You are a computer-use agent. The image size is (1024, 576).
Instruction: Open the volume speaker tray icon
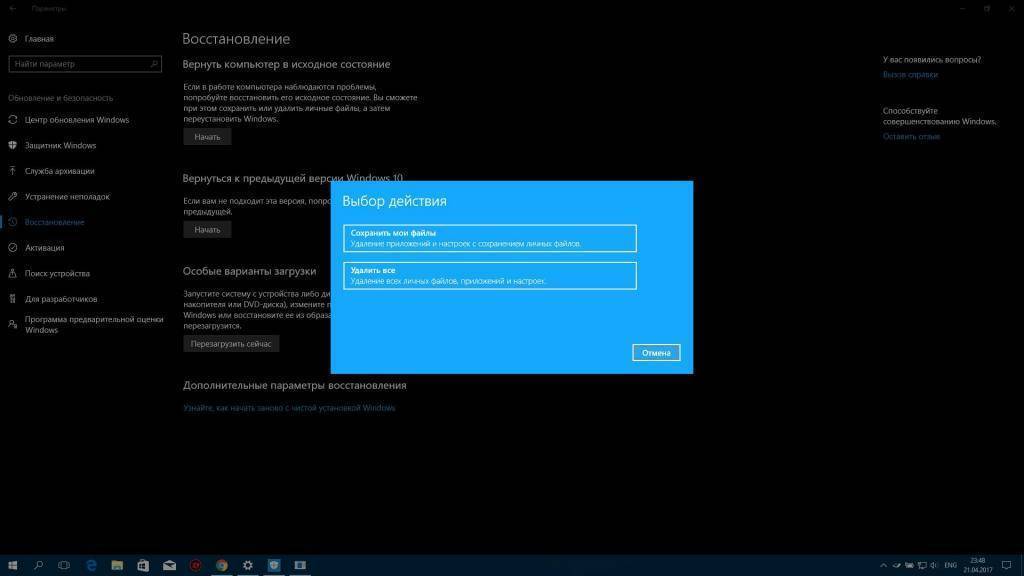pos(934,566)
